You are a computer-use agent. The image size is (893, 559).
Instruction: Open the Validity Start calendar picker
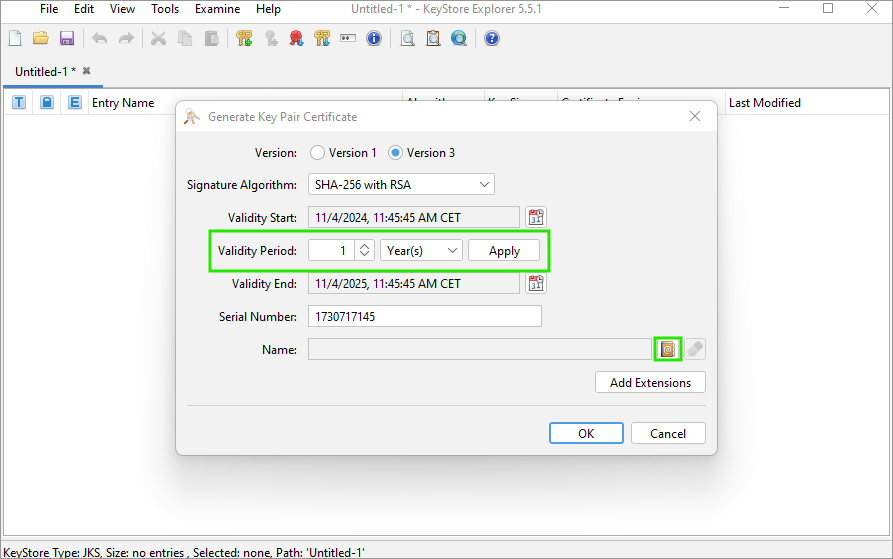coord(536,217)
